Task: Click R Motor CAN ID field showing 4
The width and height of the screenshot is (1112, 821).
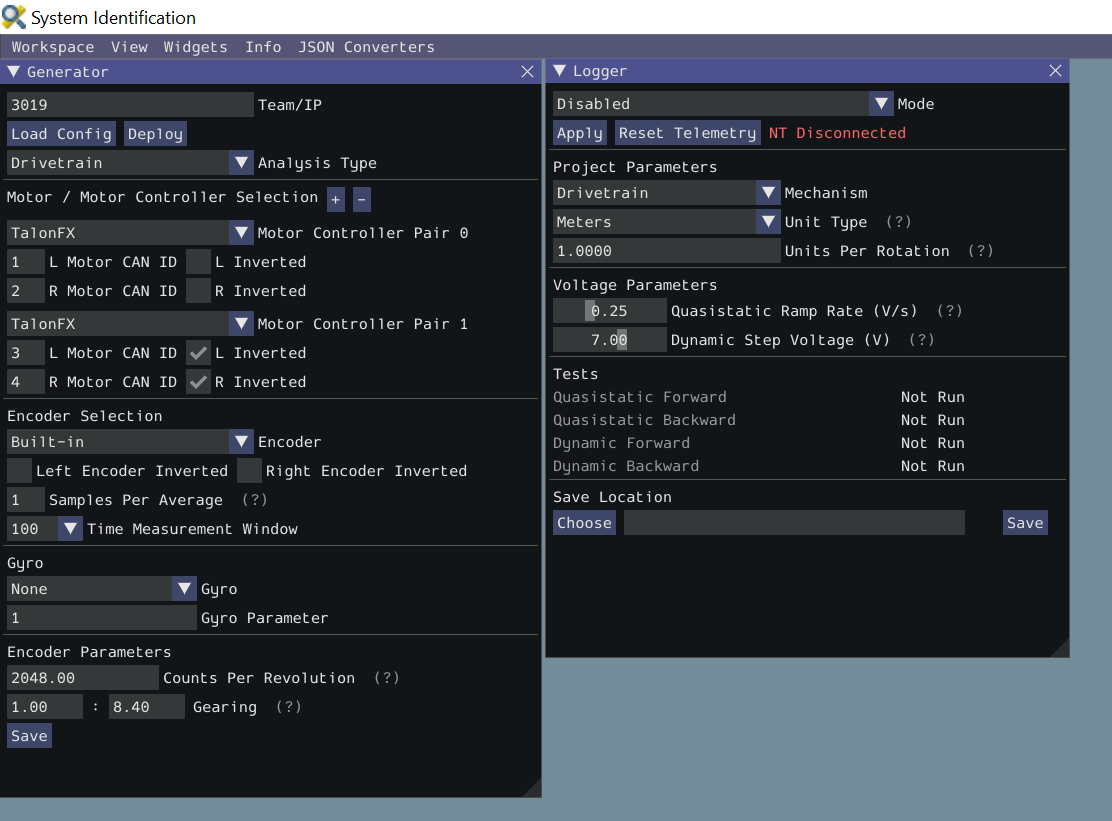Action: [x=26, y=382]
